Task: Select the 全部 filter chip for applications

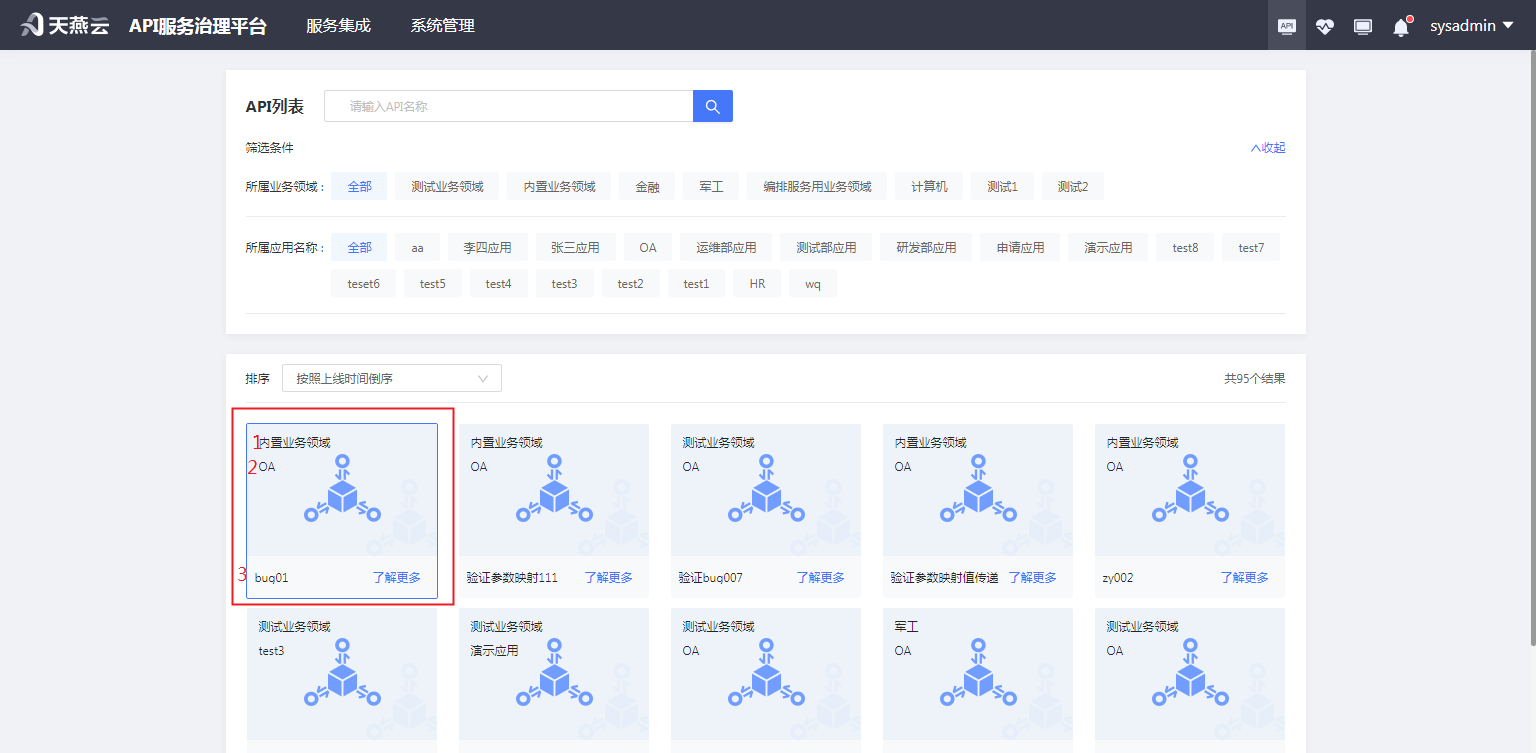Action: click(x=358, y=246)
